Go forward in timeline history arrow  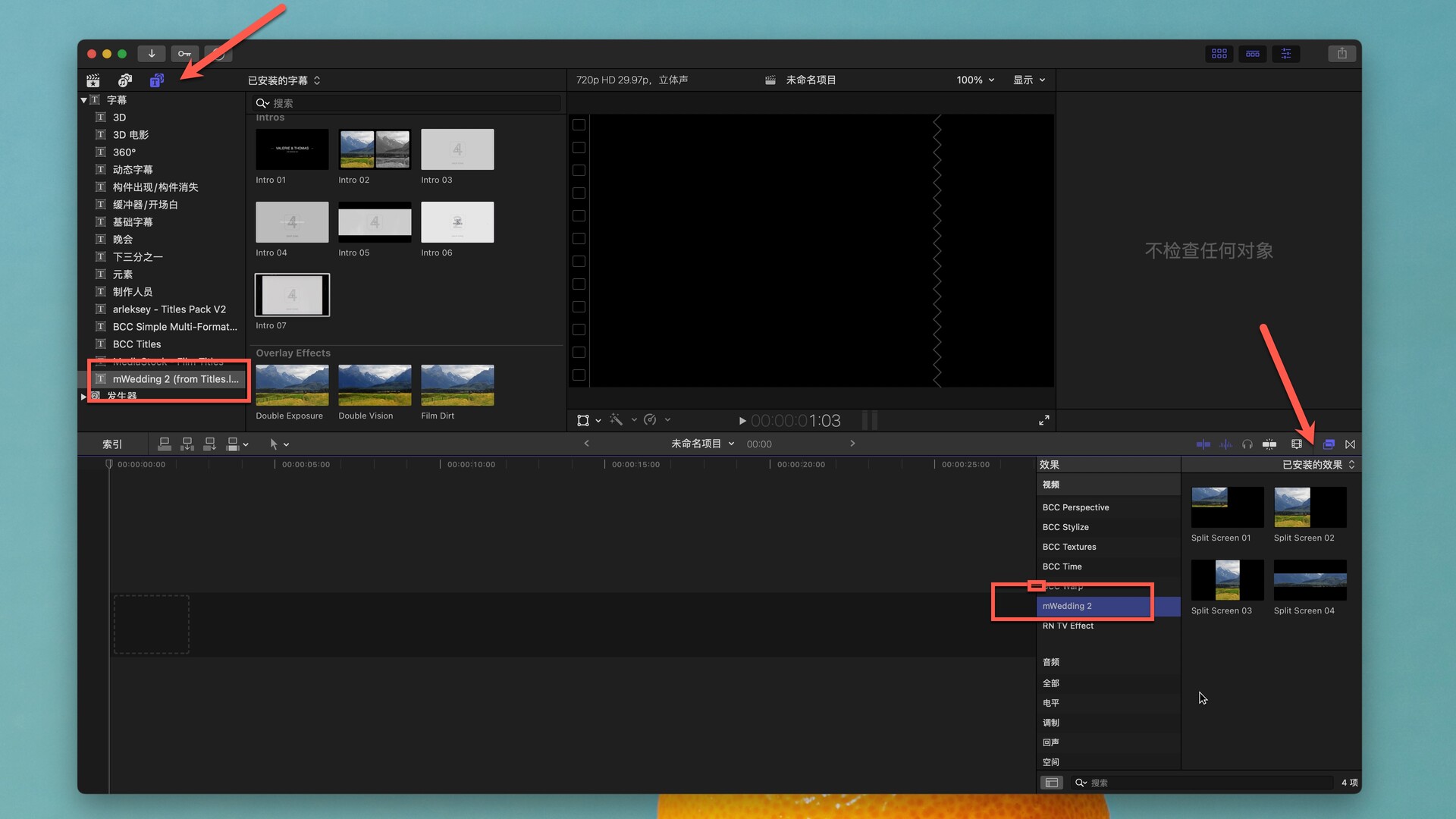[852, 444]
